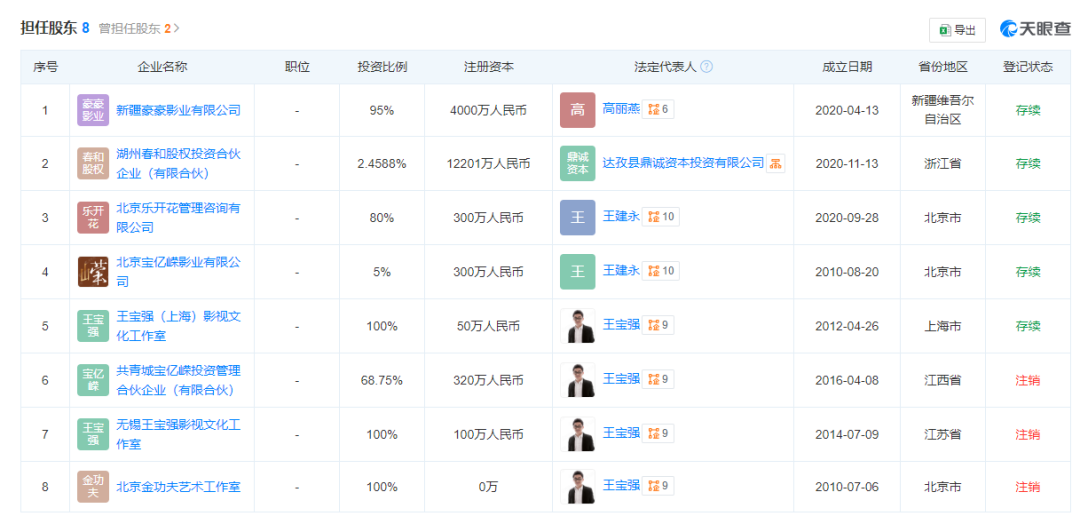Export the shareholder list with 导出
This screenshot has height=524, width=1080.
pos(957,30)
